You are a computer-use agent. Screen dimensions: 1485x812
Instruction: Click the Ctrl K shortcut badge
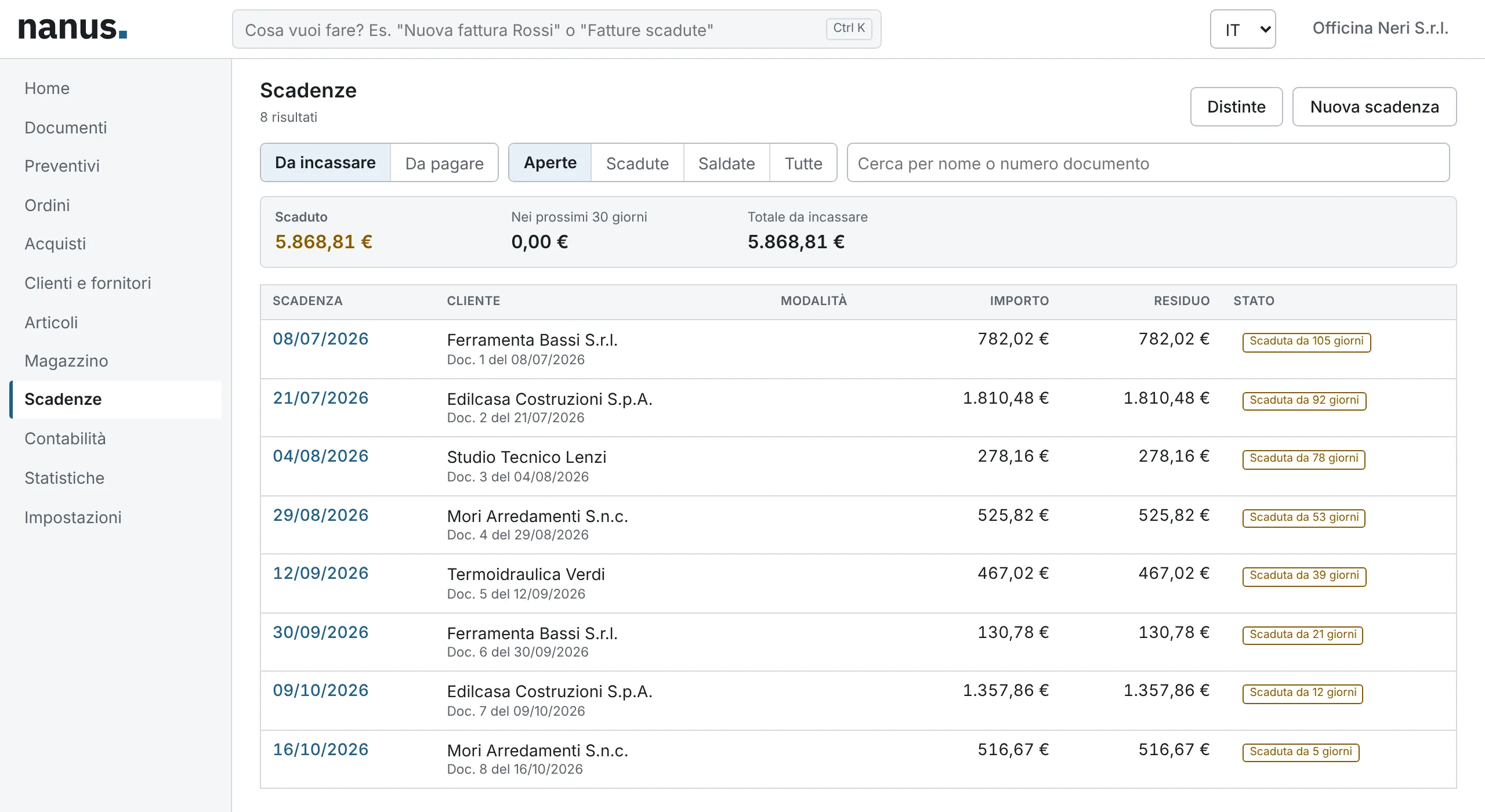849,28
